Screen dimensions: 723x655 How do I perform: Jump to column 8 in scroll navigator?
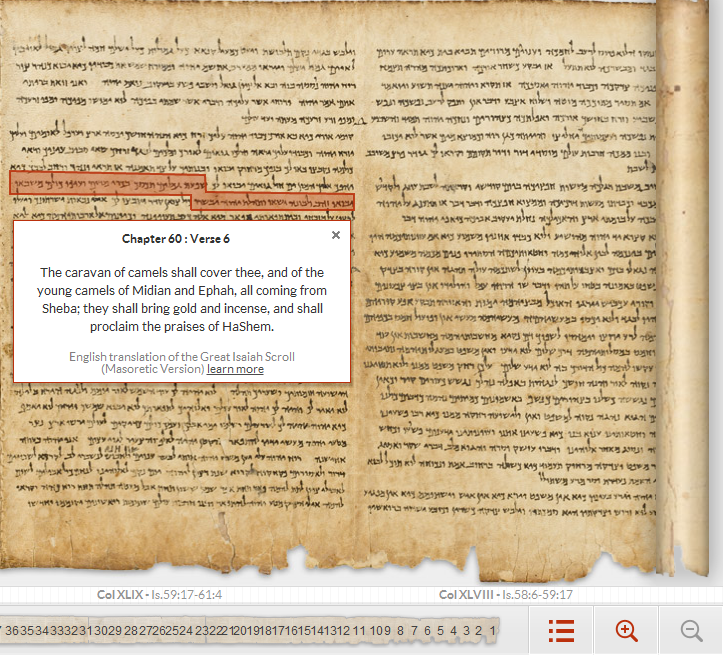(400, 631)
